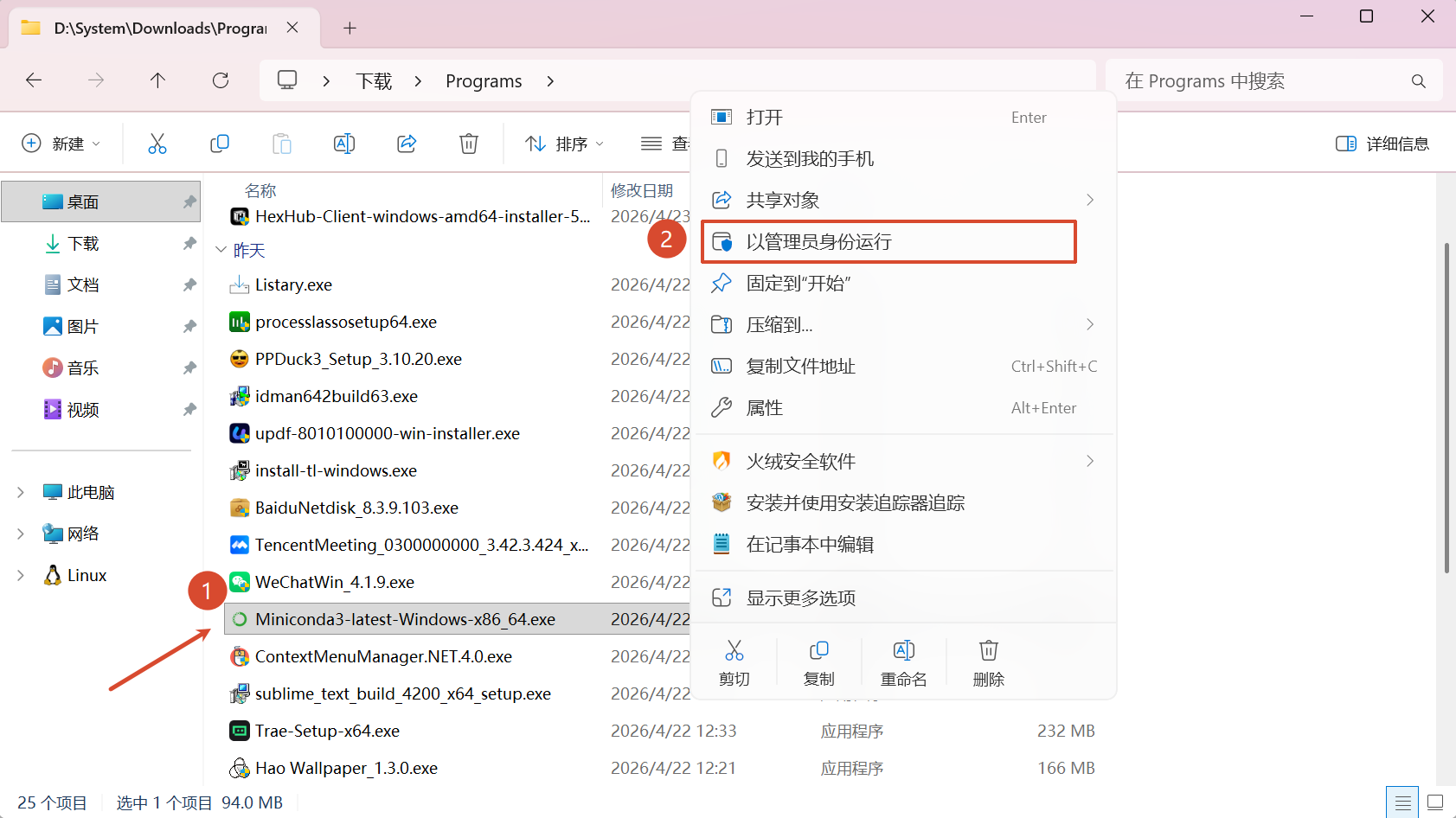
Task: Click the Rename icon in toolbar
Action: click(344, 144)
